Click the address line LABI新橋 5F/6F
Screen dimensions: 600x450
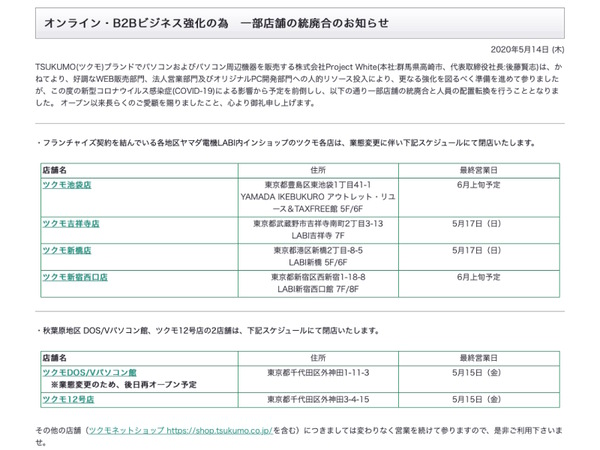(318, 262)
